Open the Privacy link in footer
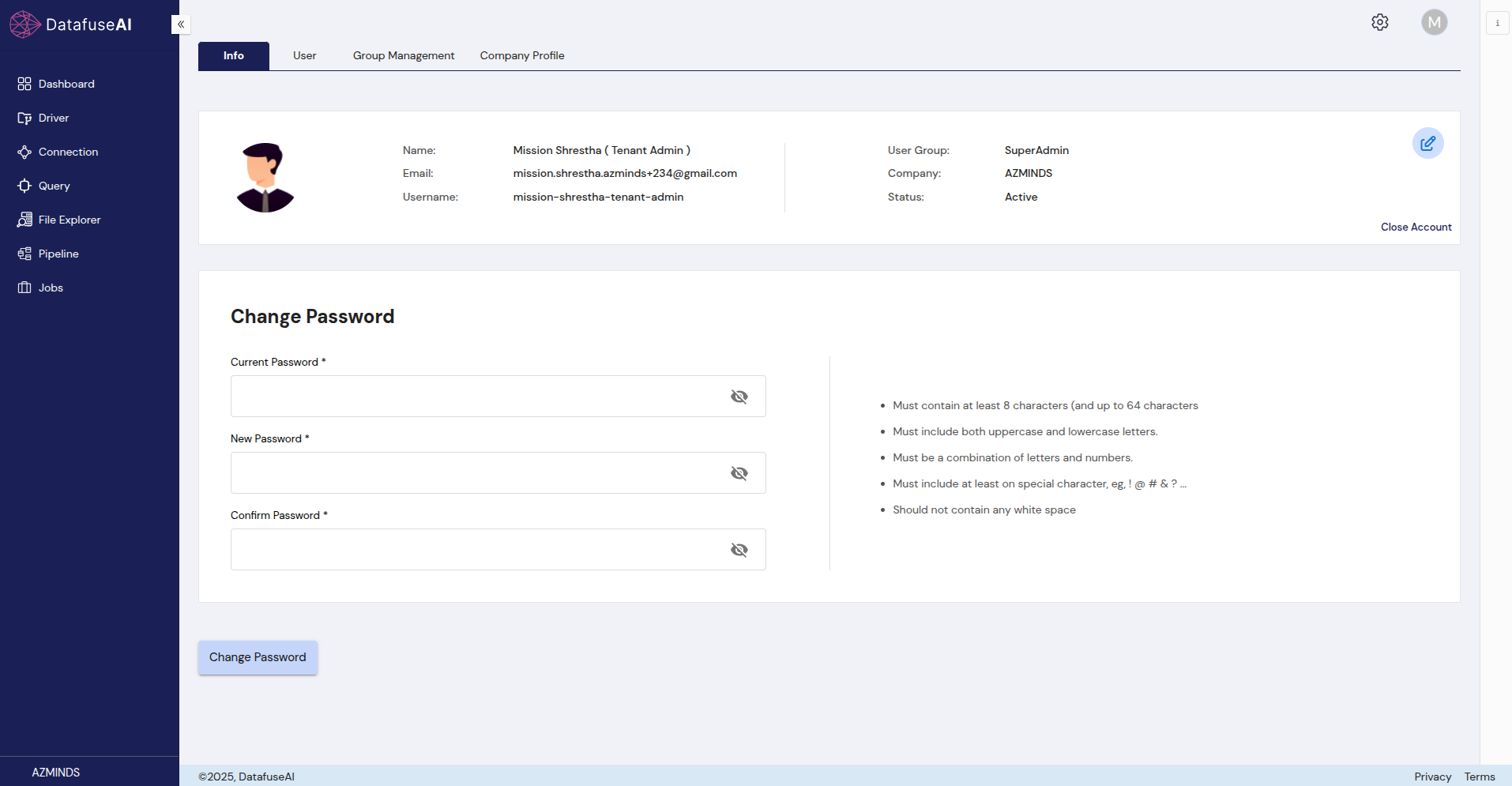Image resolution: width=1512 pixels, height=786 pixels. [x=1432, y=777]
